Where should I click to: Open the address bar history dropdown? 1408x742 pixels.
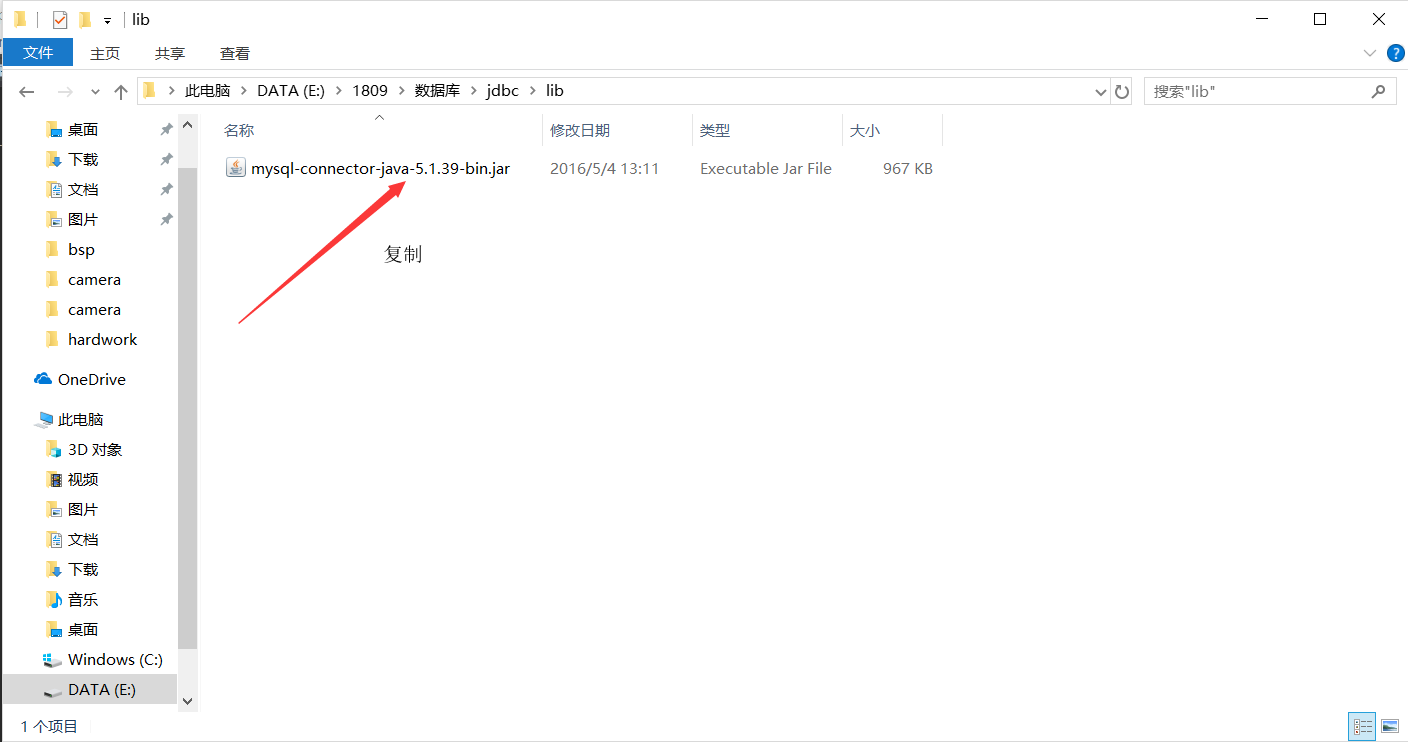[1102, 91]
